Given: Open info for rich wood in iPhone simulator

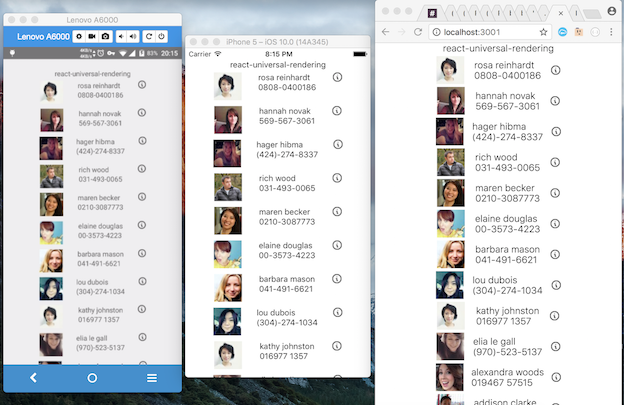Looking at the screenshot, I should click(337, 178).
